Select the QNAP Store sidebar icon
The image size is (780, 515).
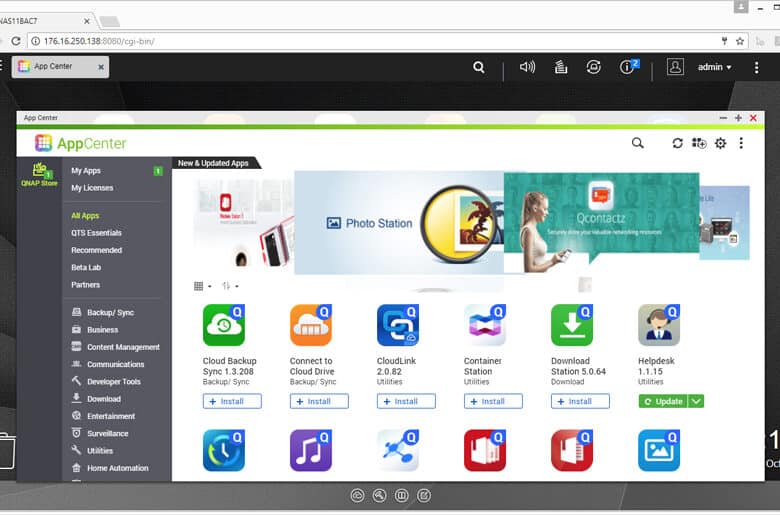coord(39,174)
